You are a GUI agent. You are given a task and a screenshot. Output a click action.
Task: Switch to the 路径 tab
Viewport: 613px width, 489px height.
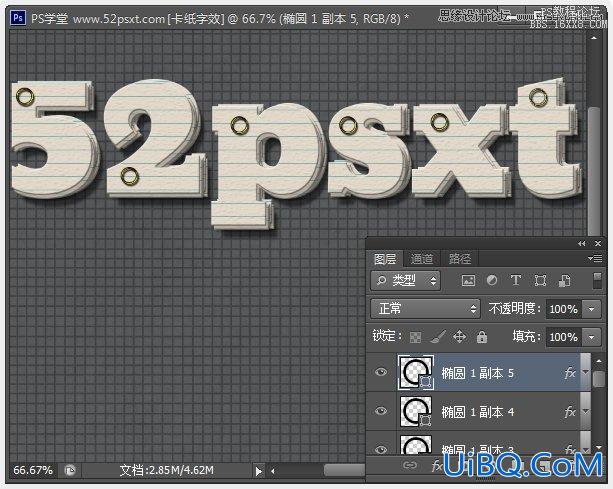tap(460, 258)
